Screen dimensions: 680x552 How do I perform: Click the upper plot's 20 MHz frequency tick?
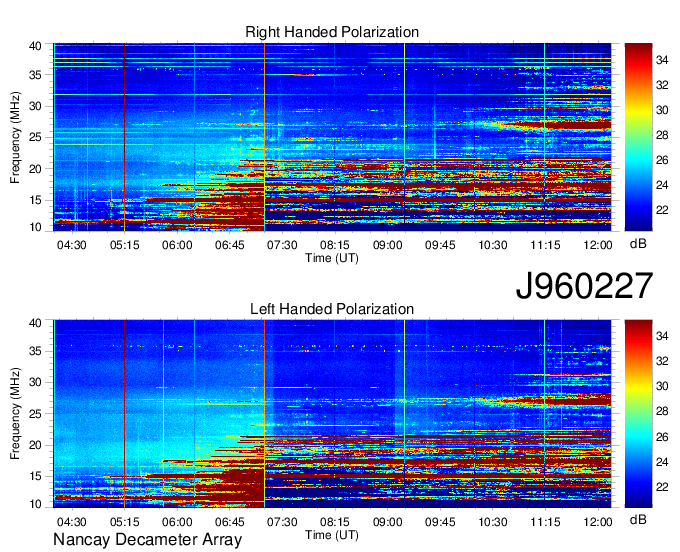(x=35, y=169)
